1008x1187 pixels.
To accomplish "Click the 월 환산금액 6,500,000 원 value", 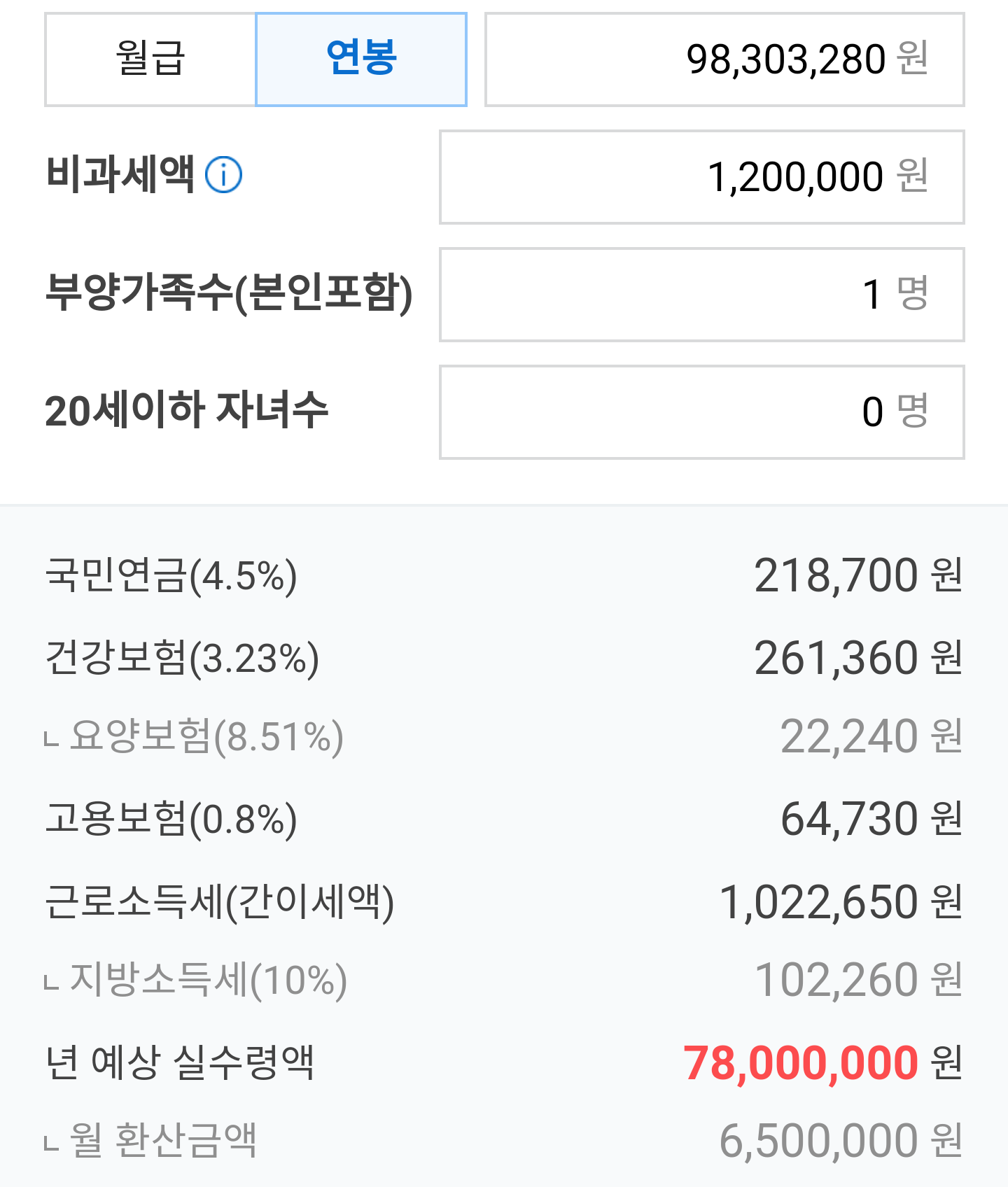I will point(841,1142).
